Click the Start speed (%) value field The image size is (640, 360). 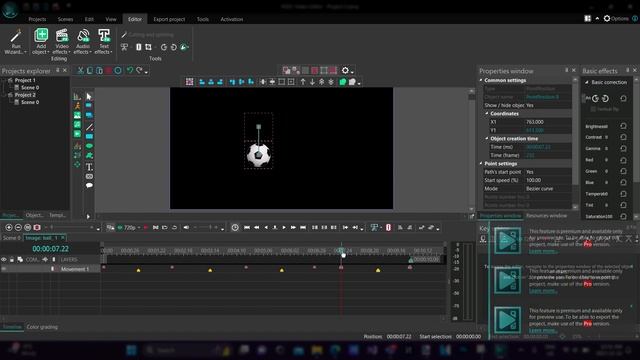pos(548,180)
